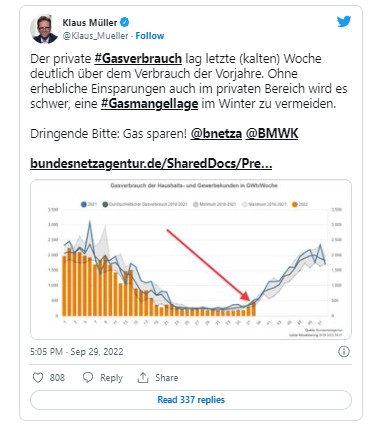This screenshot has width=387, height=436.
Task: Open the #Gasmangellage hashtag
Action: tap(149, 104)
